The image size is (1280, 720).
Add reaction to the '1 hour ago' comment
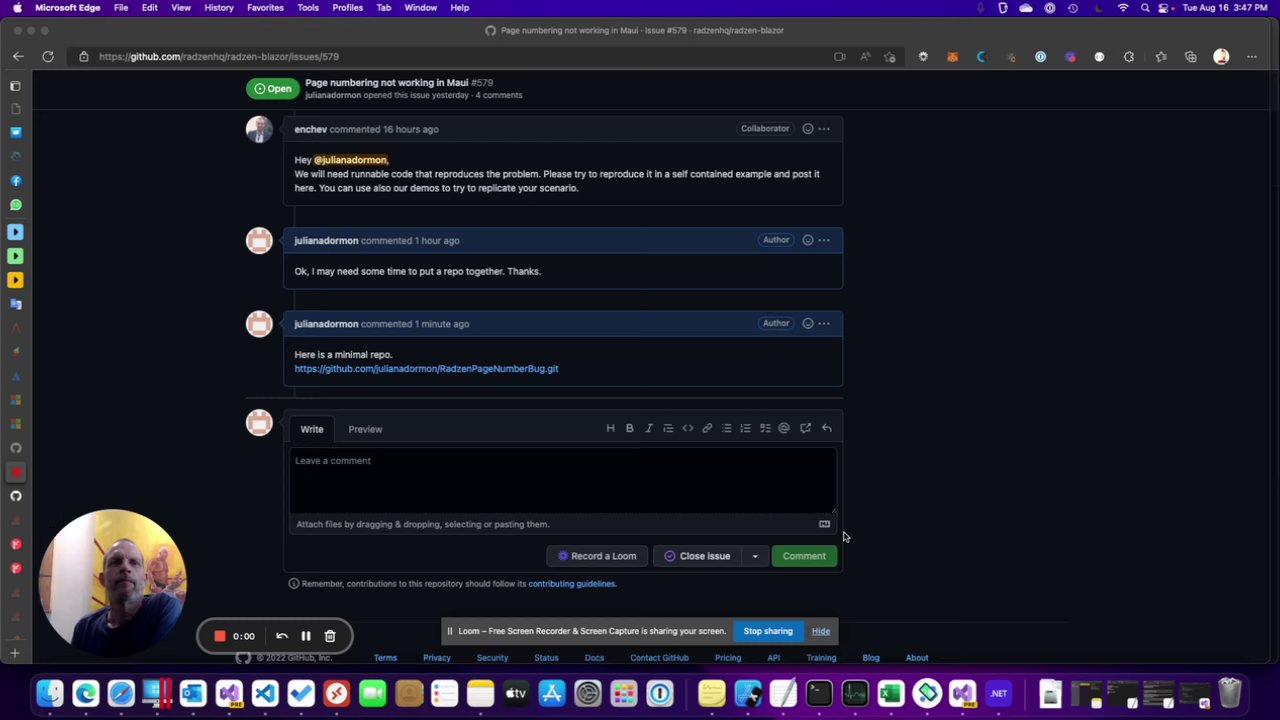(x=807, y=240)
